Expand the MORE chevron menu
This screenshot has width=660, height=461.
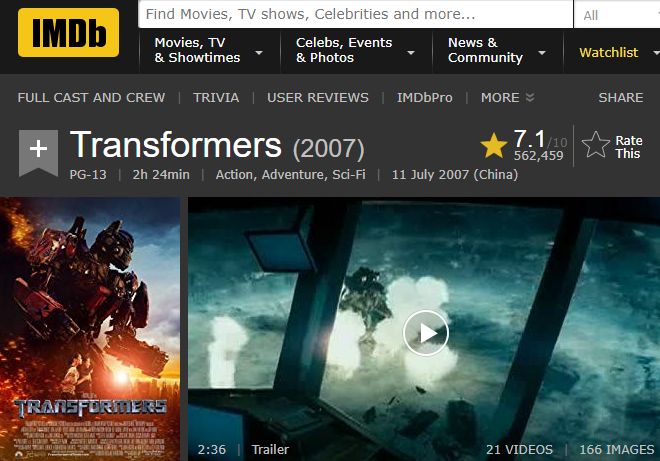click(507, 98)
